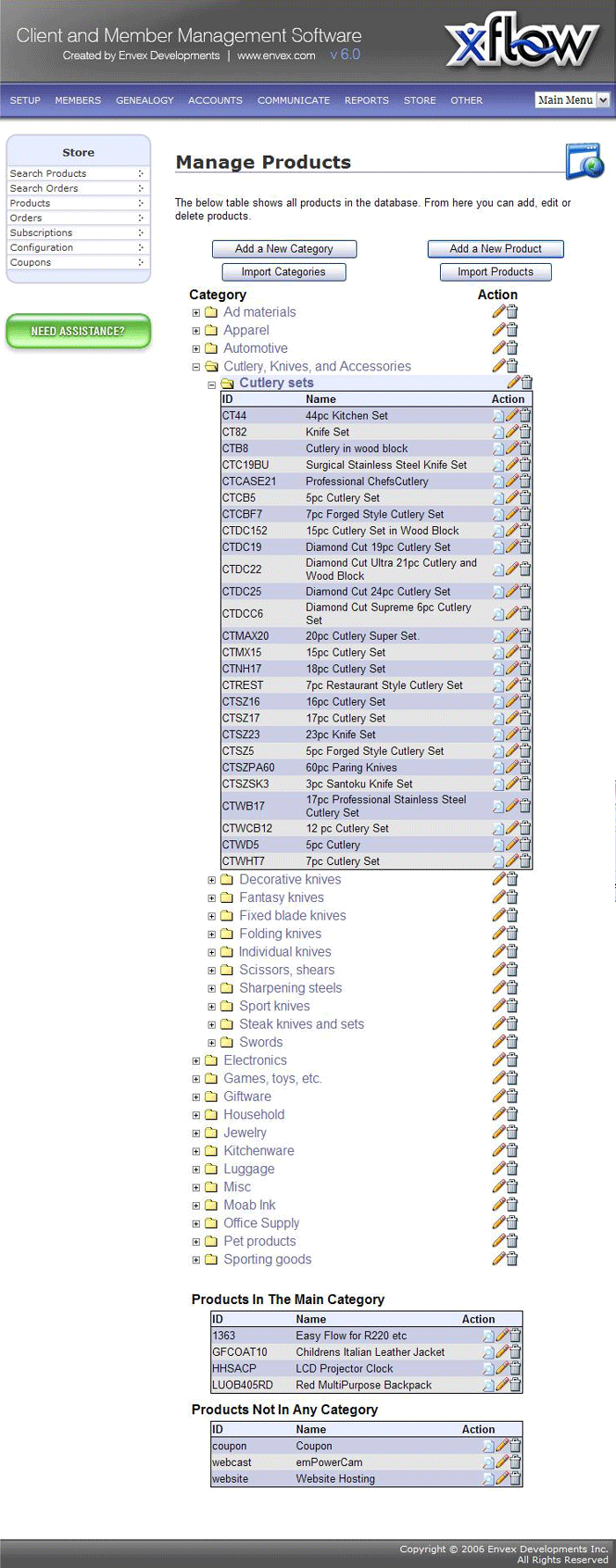Click the edit pencil for Cutlery sets subcategory

coord(513,383)
